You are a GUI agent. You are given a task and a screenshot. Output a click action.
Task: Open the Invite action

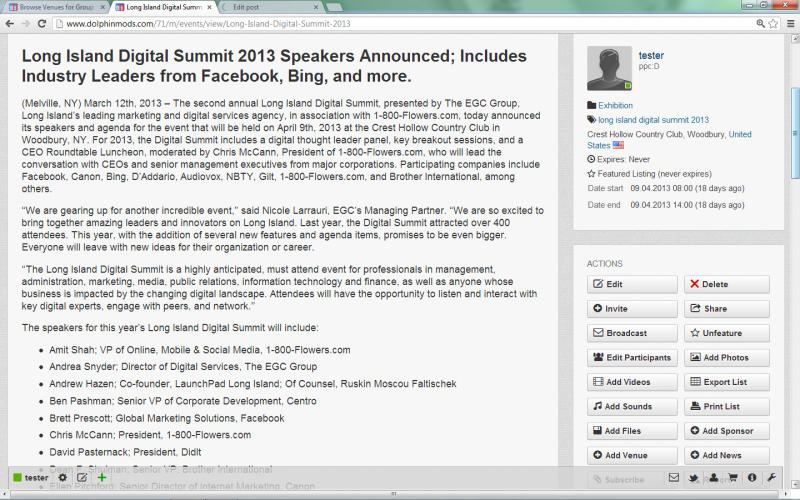(632, 309)
